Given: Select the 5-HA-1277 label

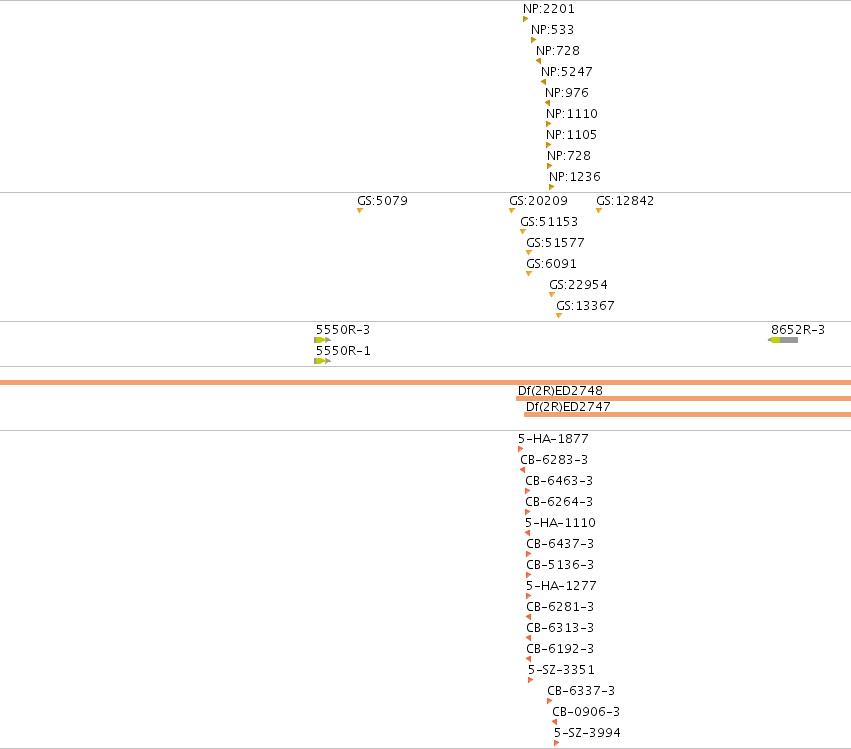Looking at the screenshot, I should [561, 586].
